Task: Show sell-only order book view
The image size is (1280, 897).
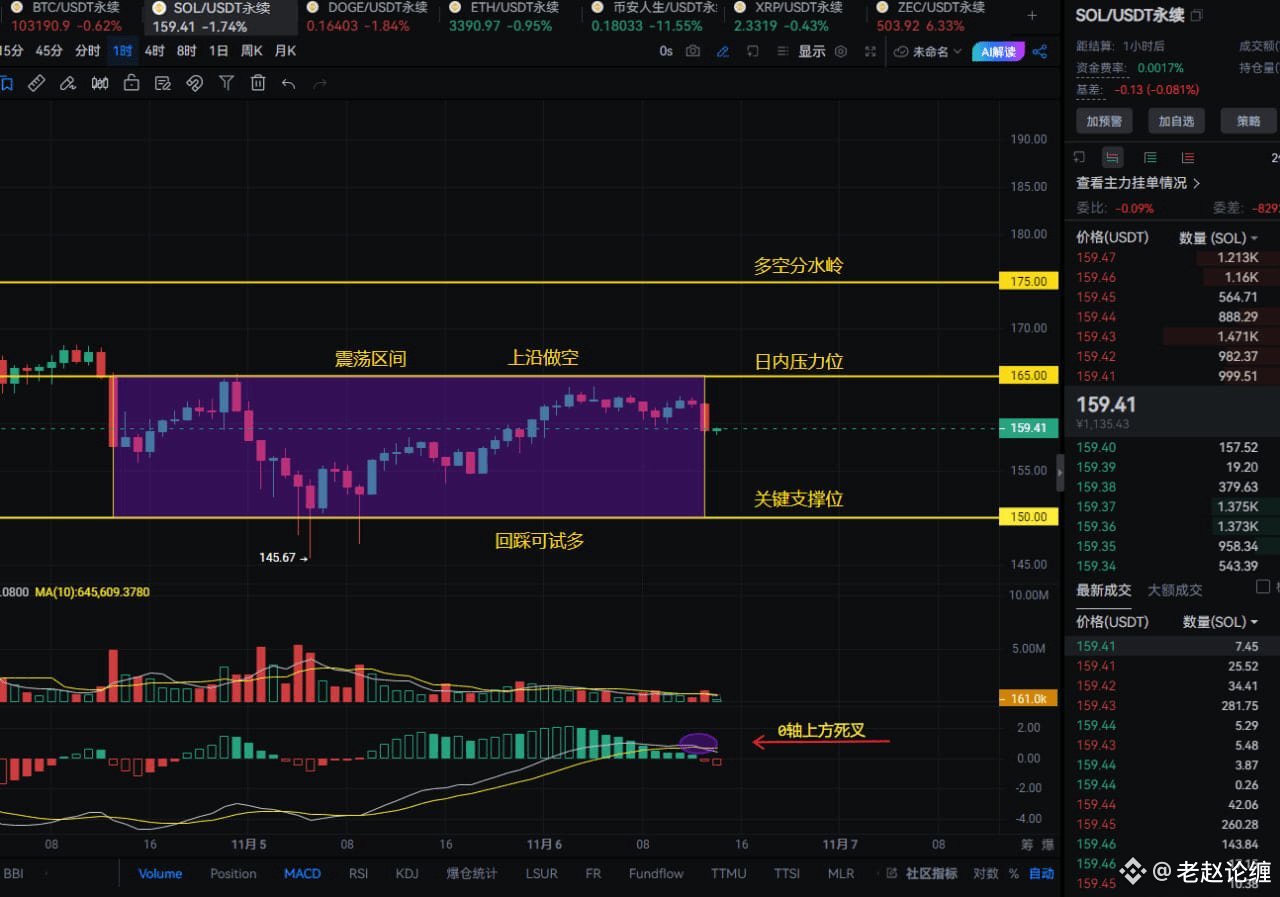Action: [x=1187, y=157]
